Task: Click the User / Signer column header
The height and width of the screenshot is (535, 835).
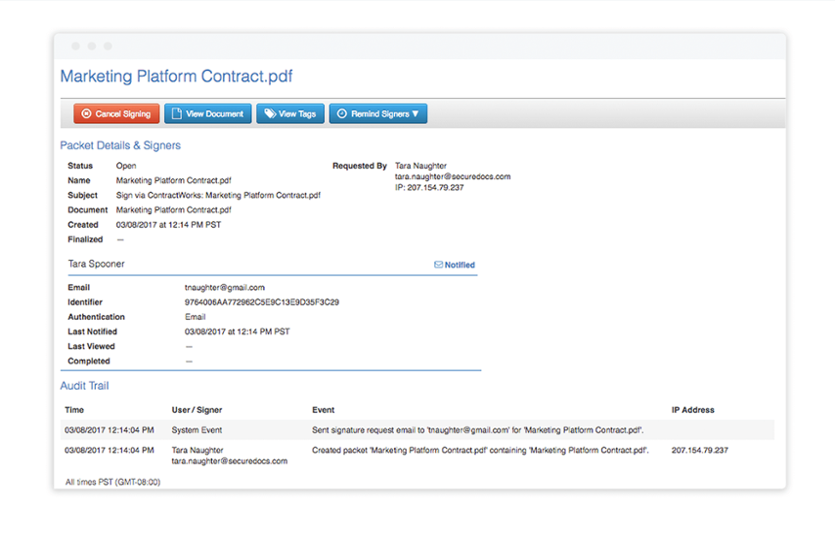Action: coord(197,410)
